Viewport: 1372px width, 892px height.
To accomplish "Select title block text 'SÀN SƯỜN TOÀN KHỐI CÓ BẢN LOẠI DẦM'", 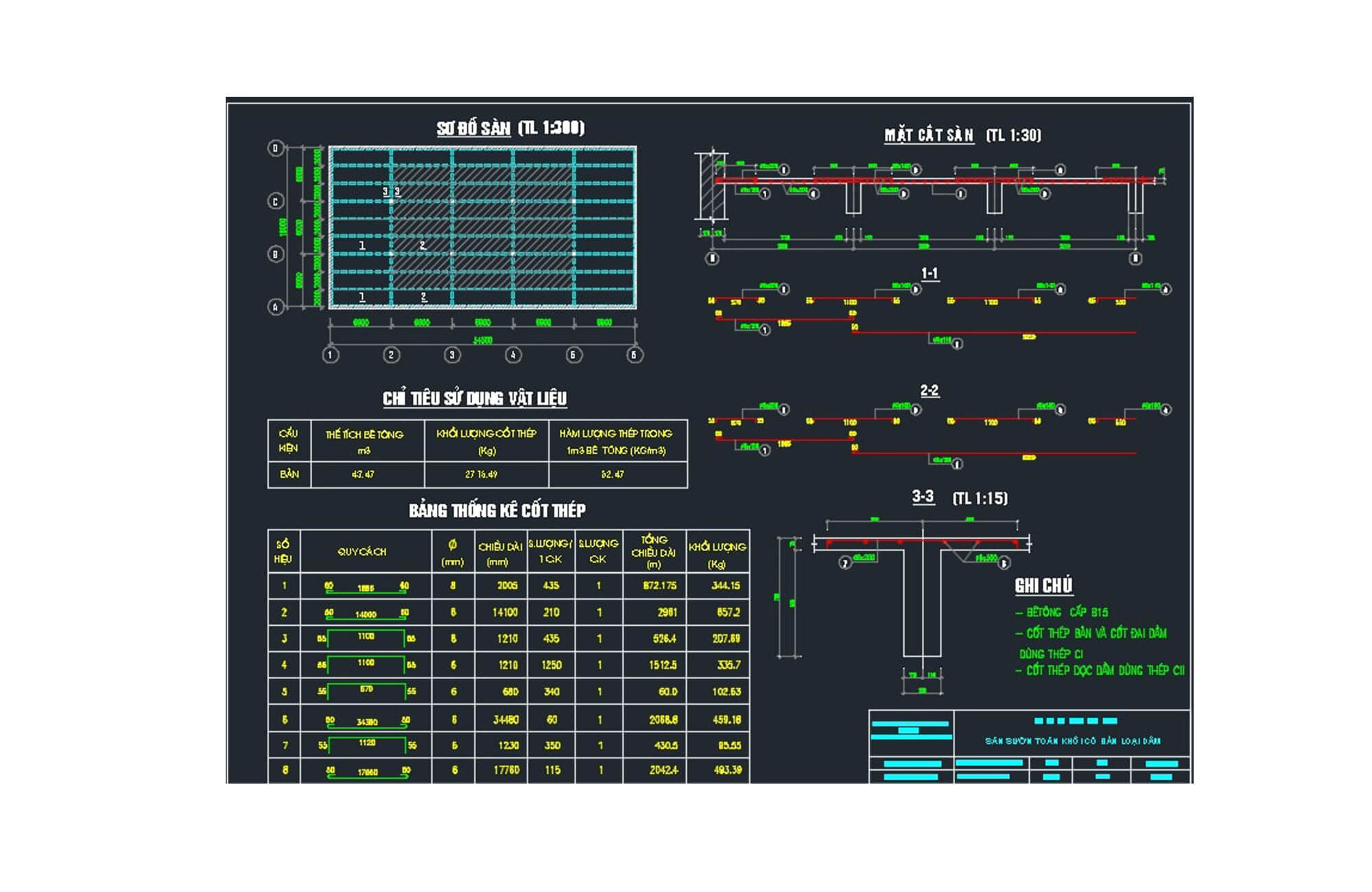I will click(x=1072, y=741).
